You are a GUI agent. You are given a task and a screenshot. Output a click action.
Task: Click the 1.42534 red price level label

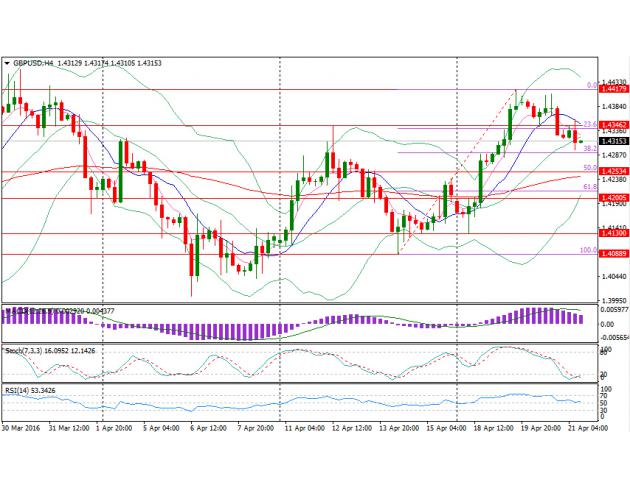click(614, 172)
